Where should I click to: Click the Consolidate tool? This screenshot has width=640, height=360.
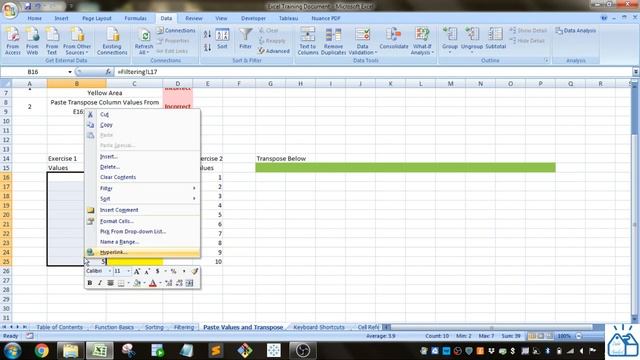(393, 39)
